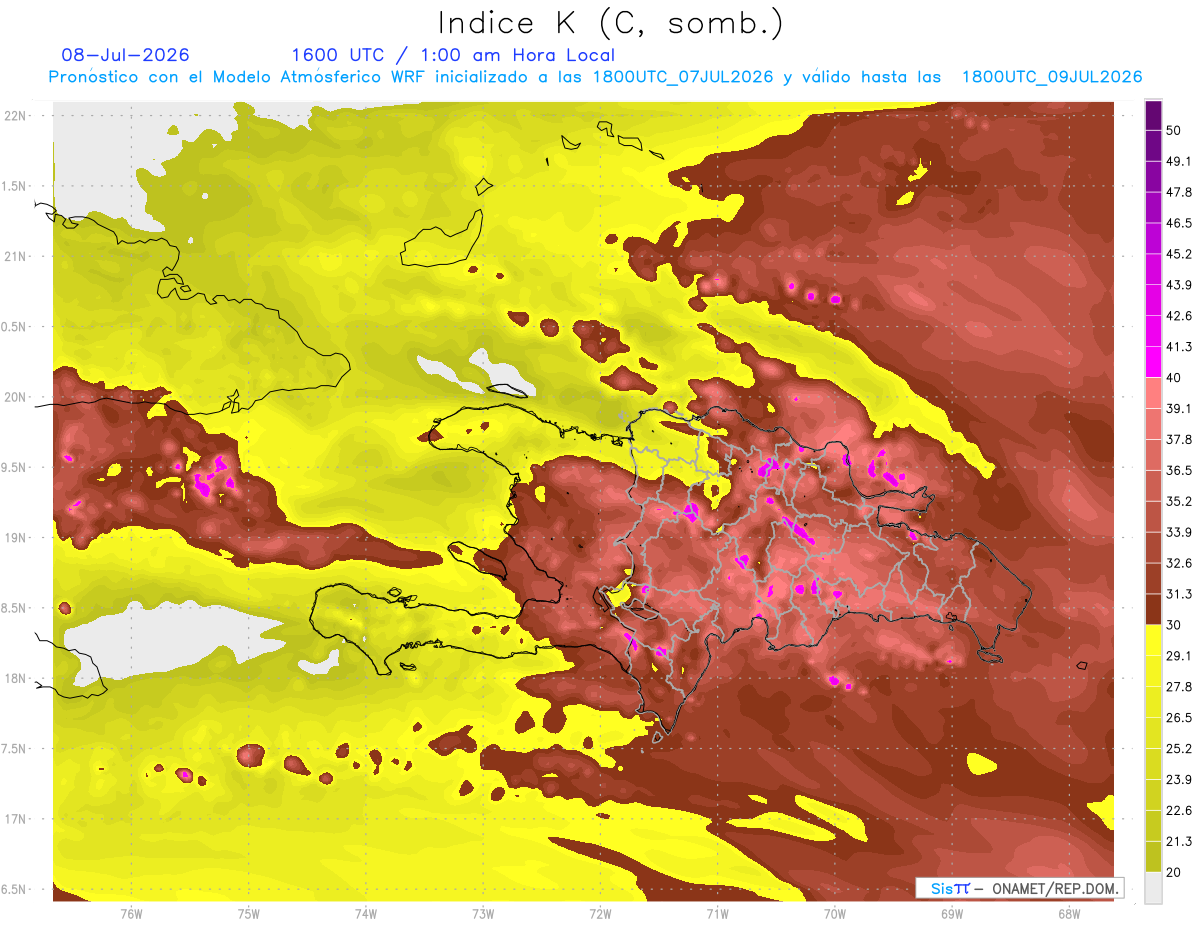Click the colorbar value "36.5"
The height and width of the screenshot is (927, 1200).
tap(1179, 470)
